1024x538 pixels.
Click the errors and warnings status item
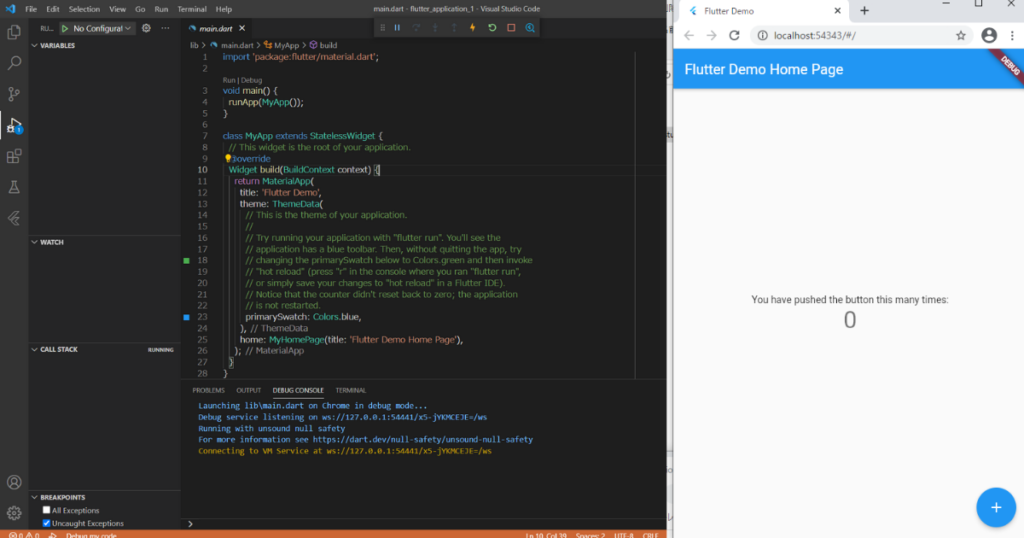click(x=24, y=535)
